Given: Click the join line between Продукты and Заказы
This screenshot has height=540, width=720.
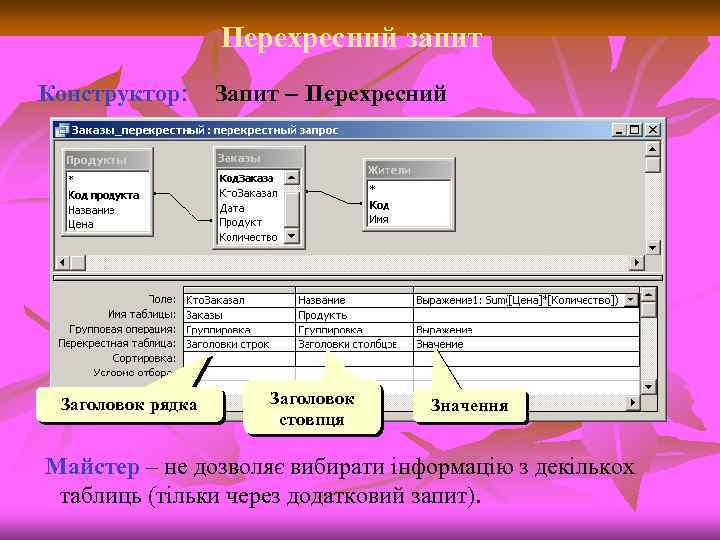Looking at the screenshot, I should pos(183,207).
